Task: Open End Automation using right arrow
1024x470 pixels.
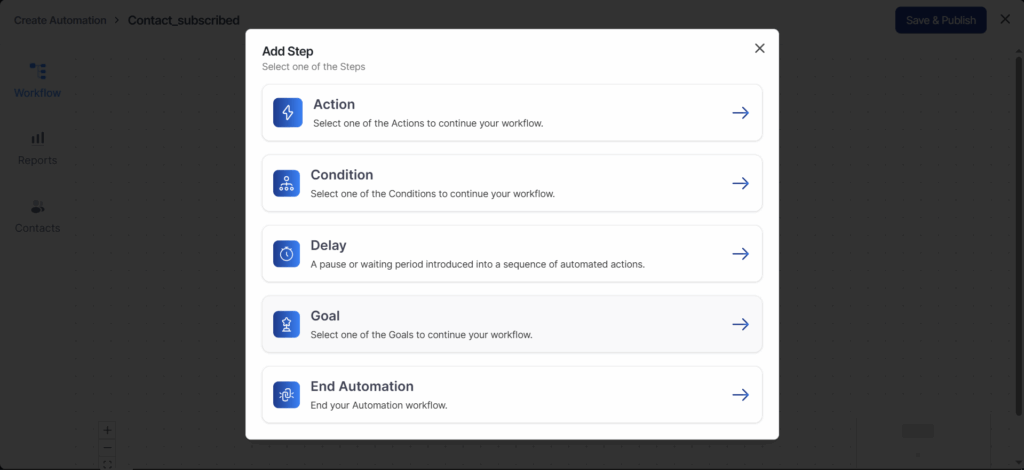Action: click(x=740, y=395)
